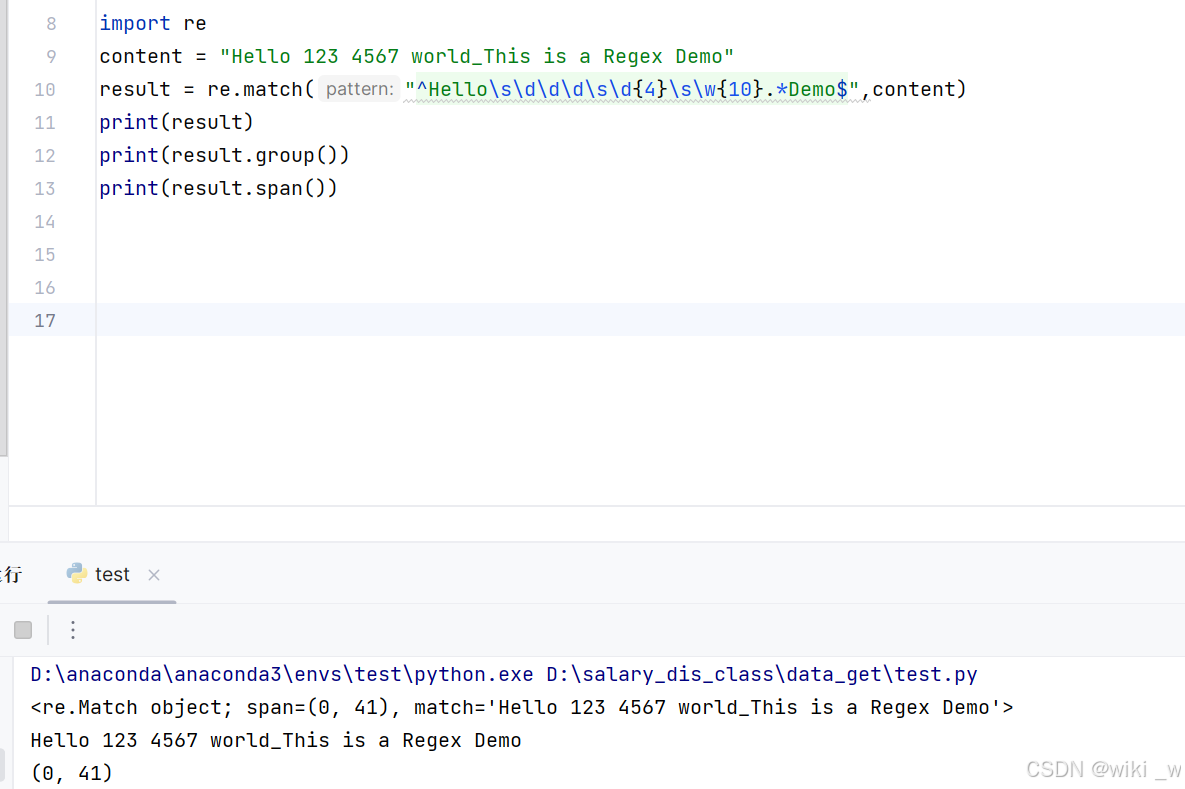Screen dimensions: 1185x789
Task: Click the regex pattern string on line 10
Action: click(632, 89)
